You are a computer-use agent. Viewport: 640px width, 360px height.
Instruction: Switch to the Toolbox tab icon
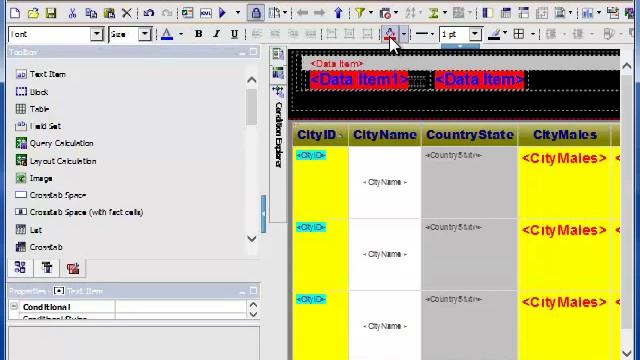point(73,268)
